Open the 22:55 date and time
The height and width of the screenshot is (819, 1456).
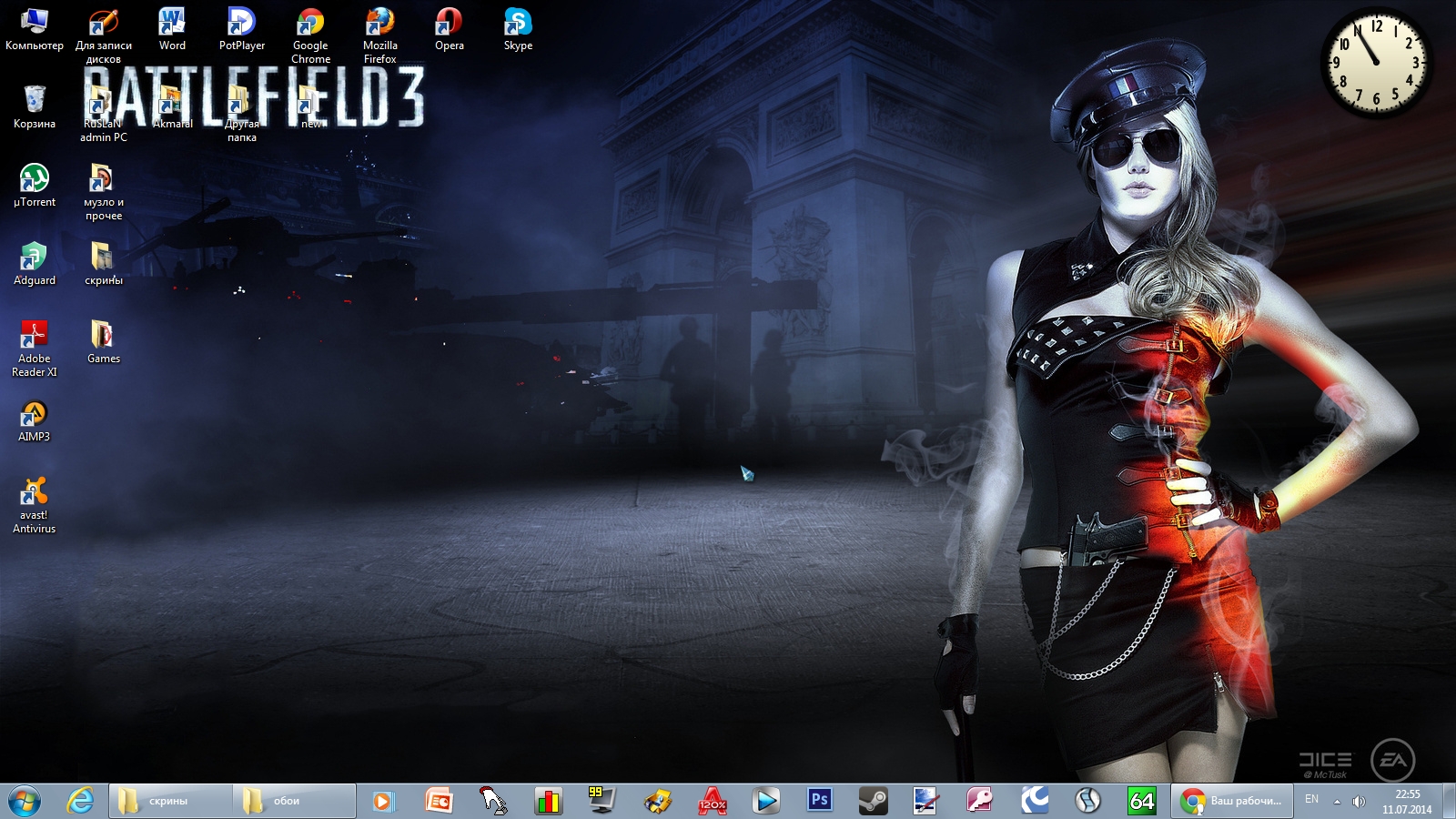(x=1407, y=801)
